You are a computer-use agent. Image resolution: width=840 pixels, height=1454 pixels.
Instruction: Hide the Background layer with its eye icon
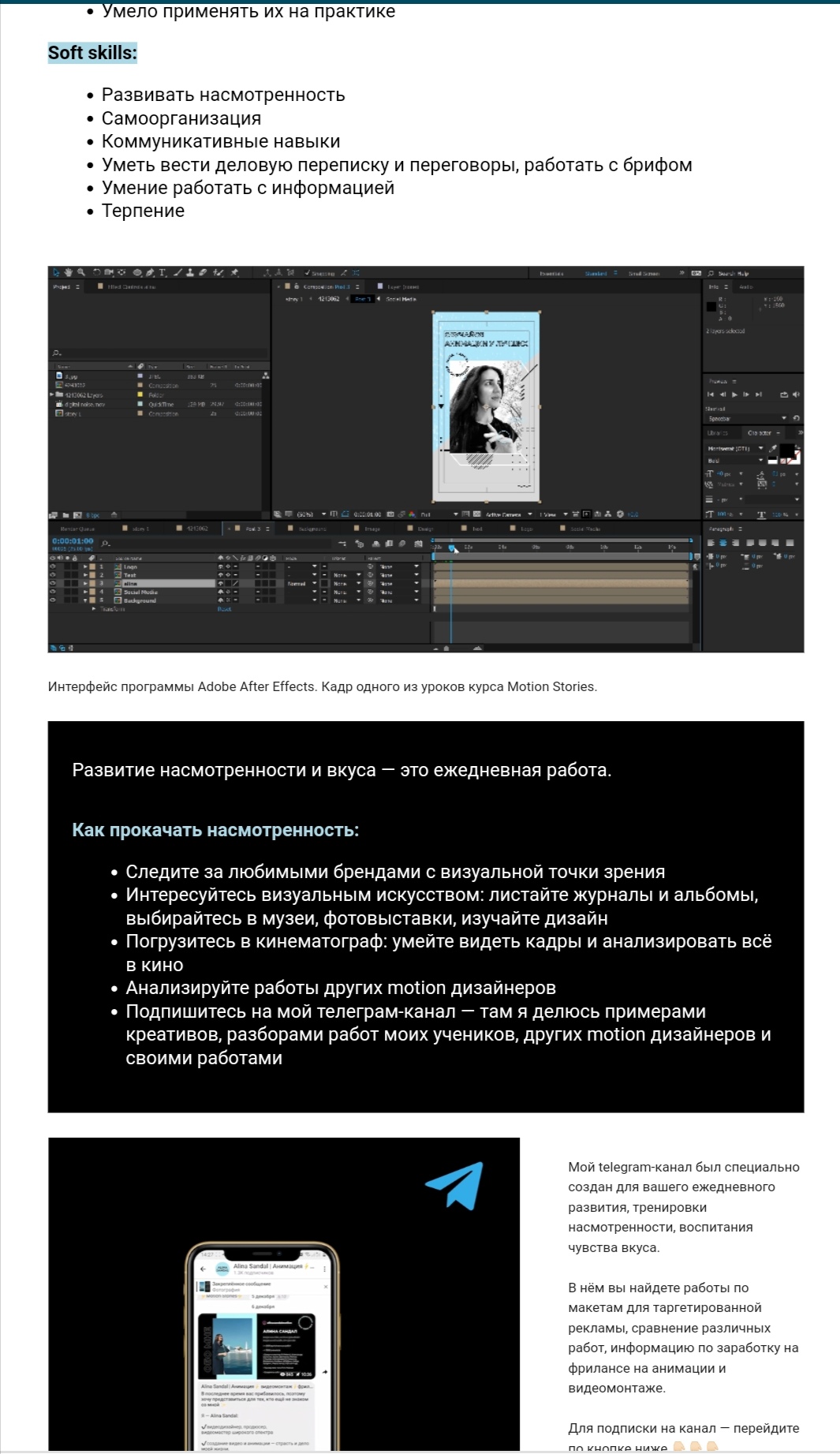[x=54, y=600]
